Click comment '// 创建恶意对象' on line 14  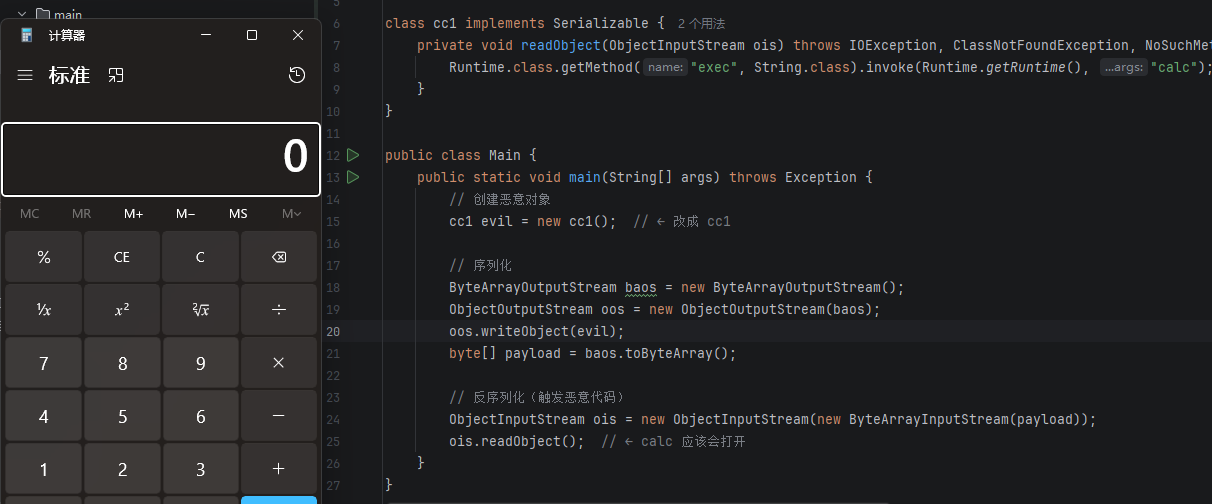(500, 199)
